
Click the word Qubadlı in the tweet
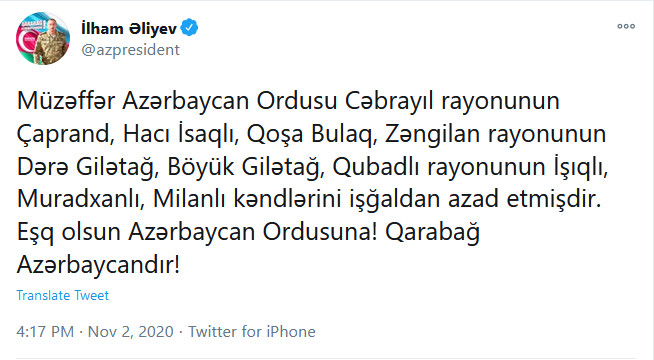tap(375, 167)
